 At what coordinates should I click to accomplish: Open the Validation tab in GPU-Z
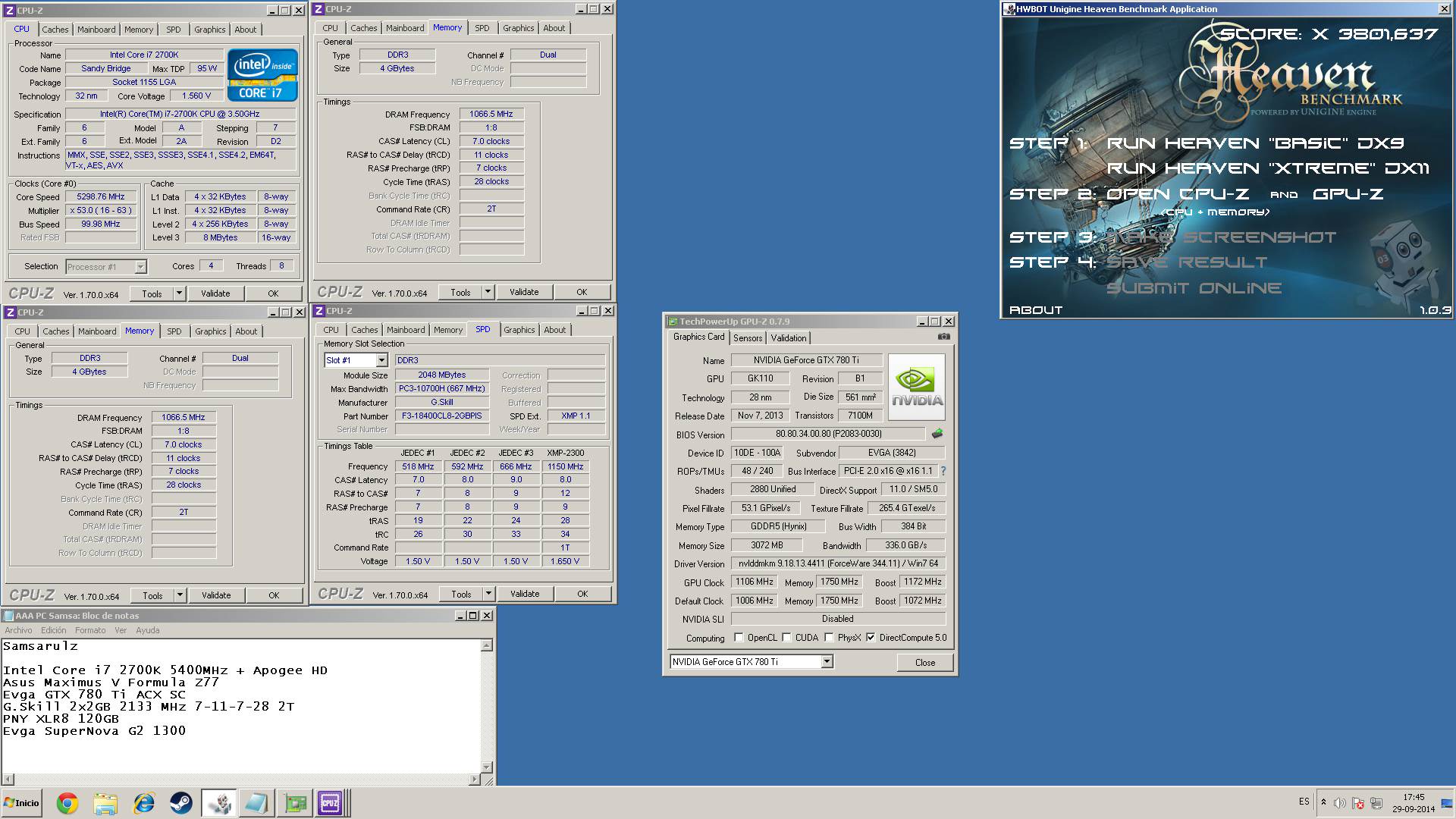[789, 338]
